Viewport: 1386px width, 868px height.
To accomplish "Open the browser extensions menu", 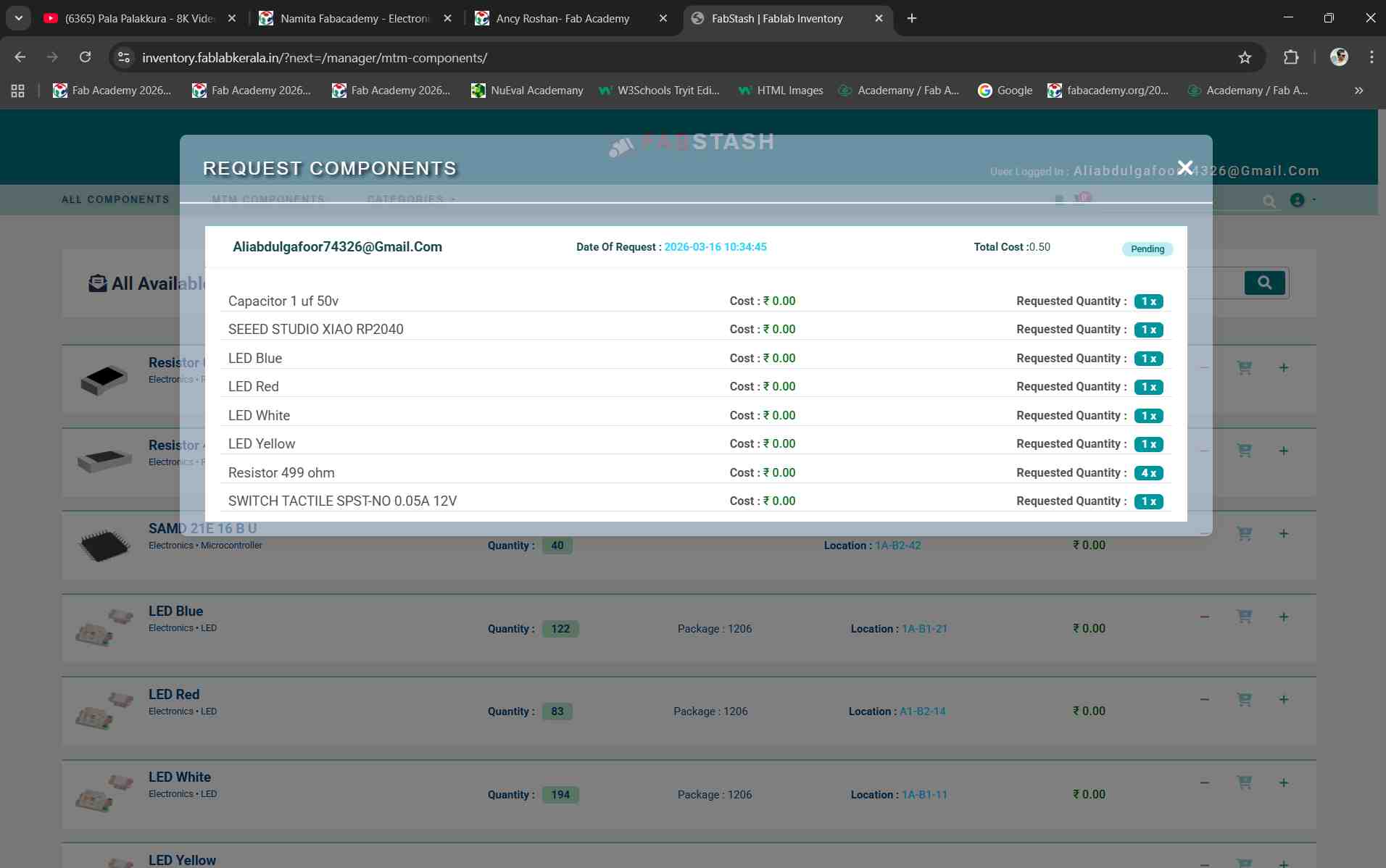I will tap(1291, 57).
